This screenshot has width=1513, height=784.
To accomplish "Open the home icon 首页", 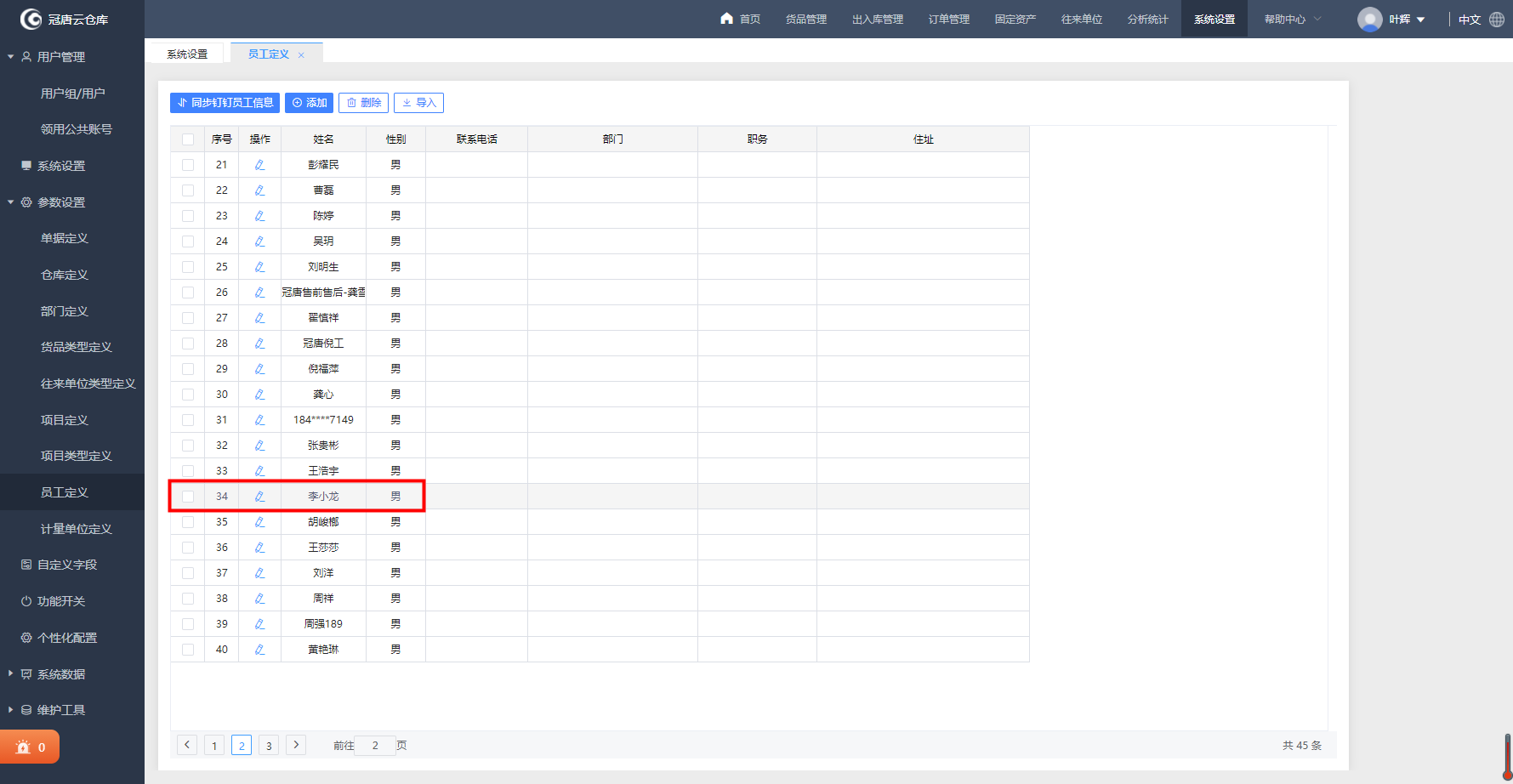I will (726, 19).
